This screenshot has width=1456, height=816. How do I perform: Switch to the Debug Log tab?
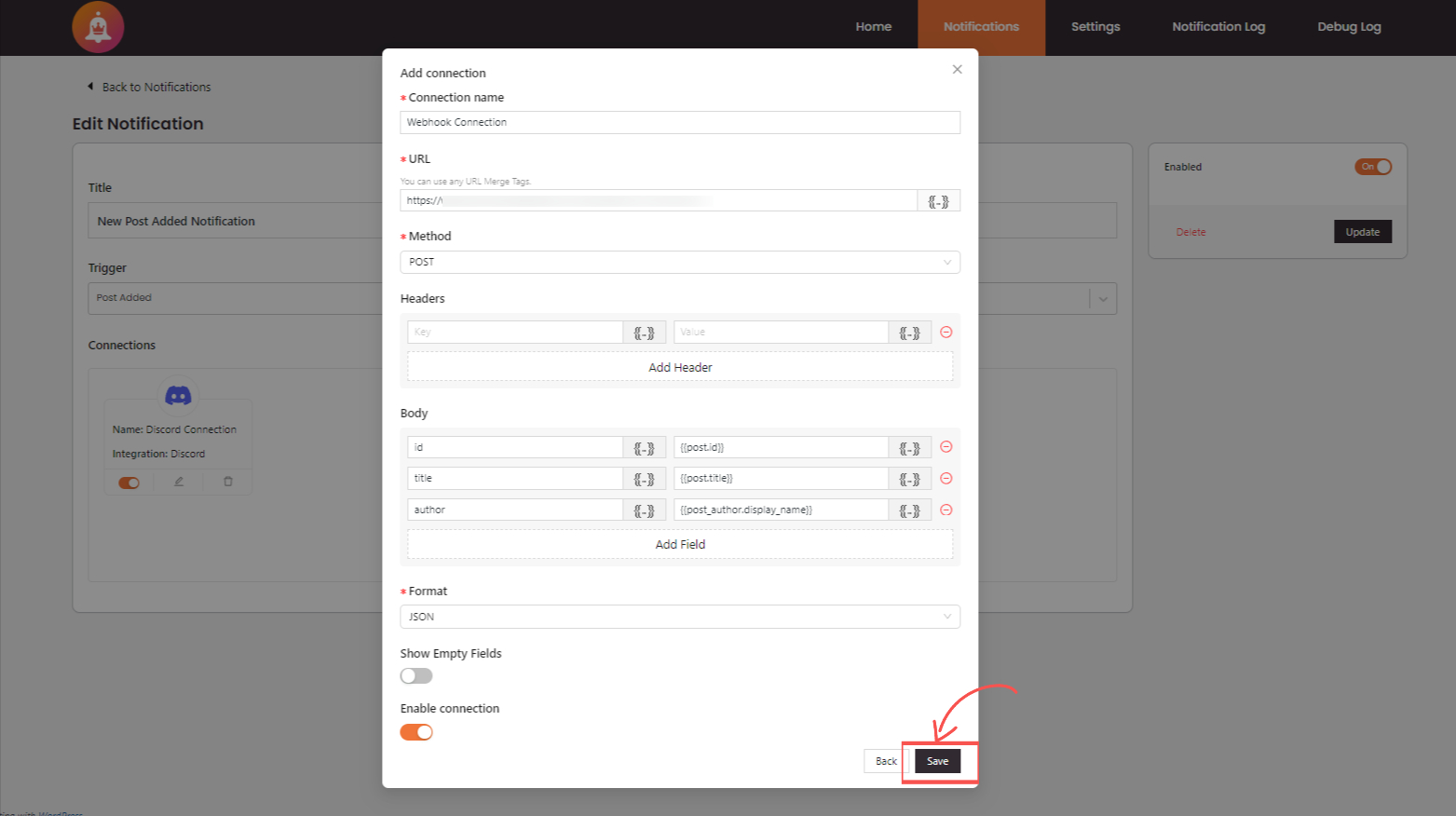[1348, 26]
